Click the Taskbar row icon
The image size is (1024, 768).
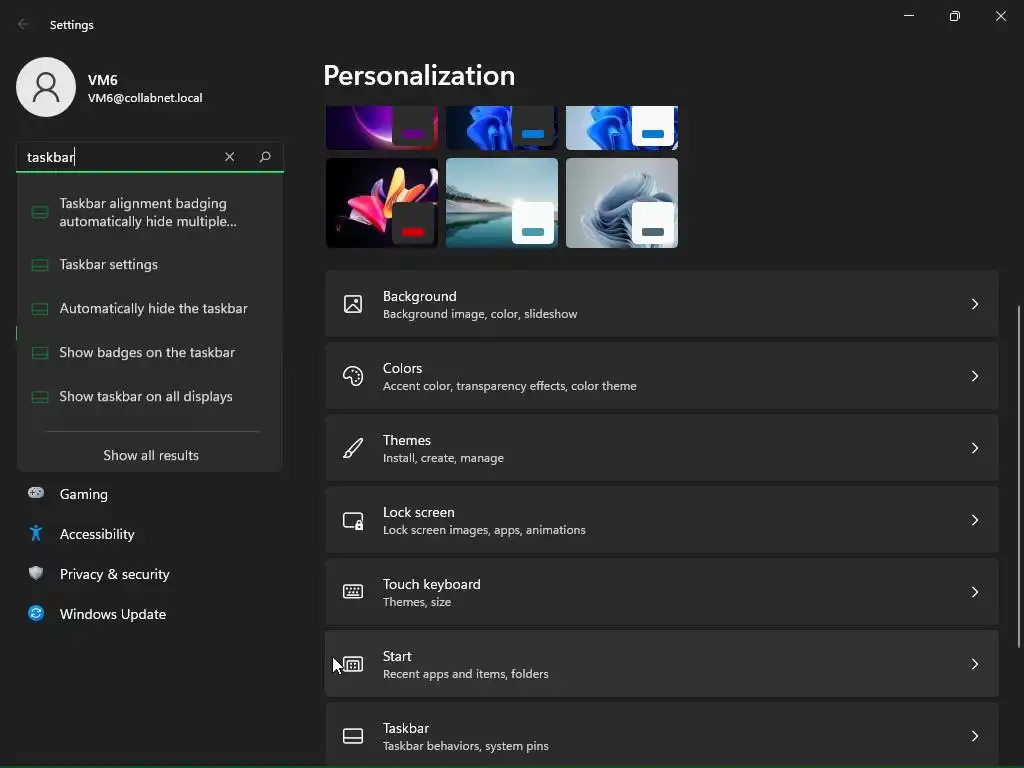(x=353, y=736)
